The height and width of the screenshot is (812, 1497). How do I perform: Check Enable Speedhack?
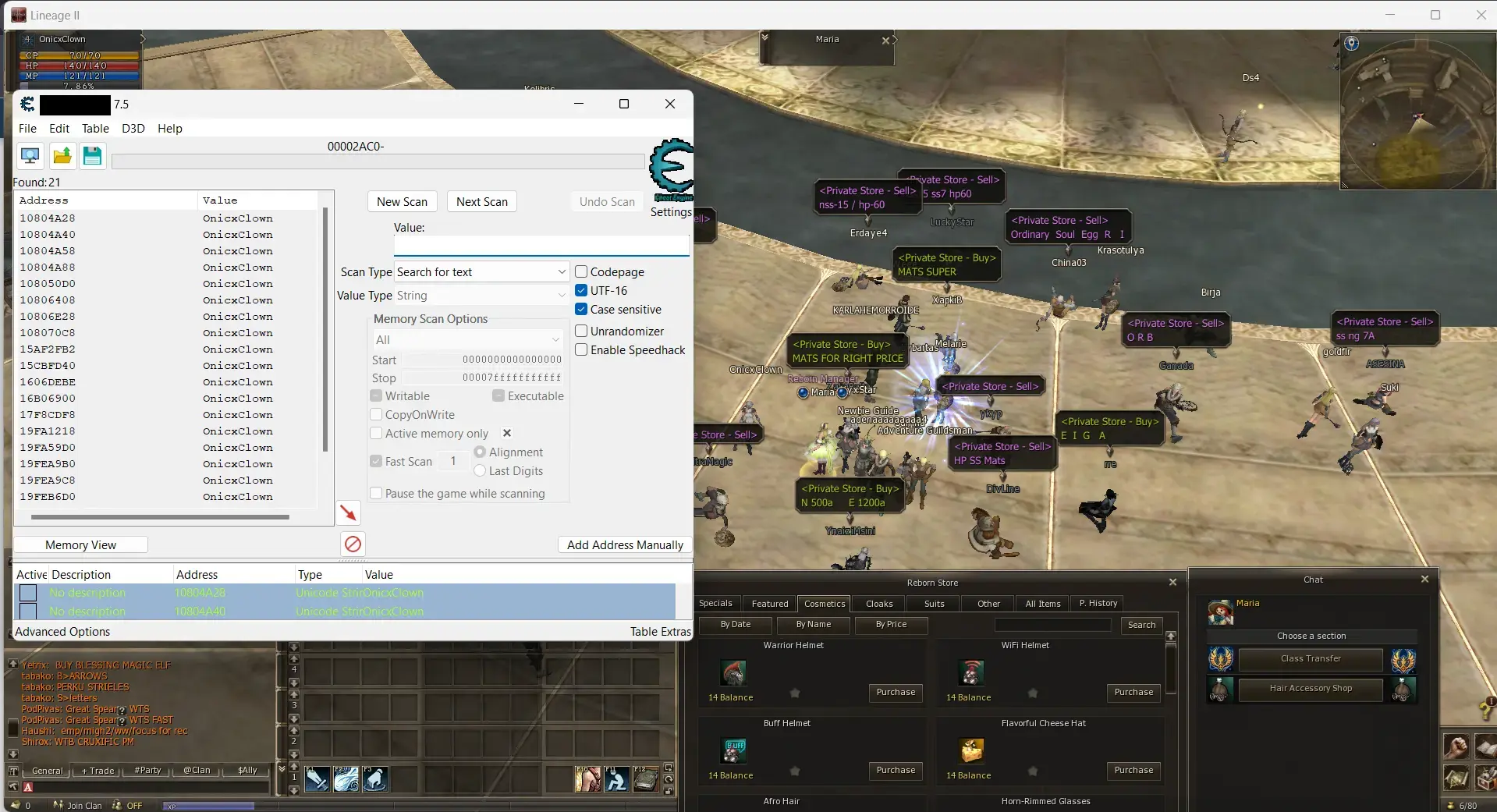pyautogui.click(x=581, y=349)
